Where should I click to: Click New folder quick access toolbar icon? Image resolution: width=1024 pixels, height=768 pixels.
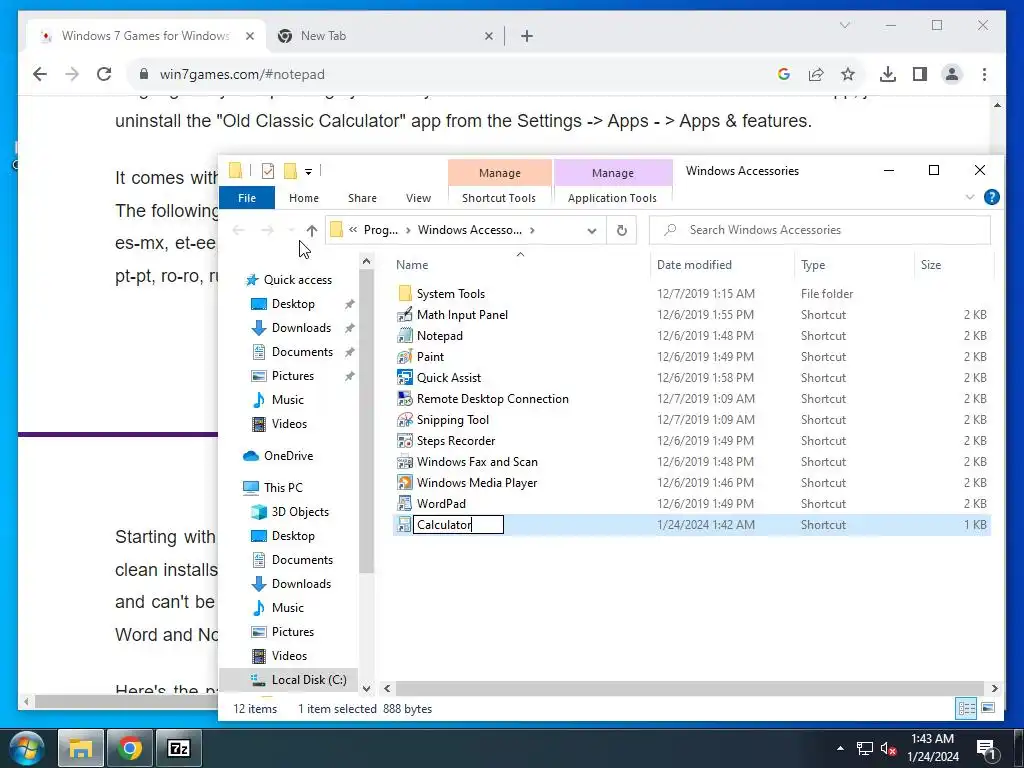click(290, 171)
